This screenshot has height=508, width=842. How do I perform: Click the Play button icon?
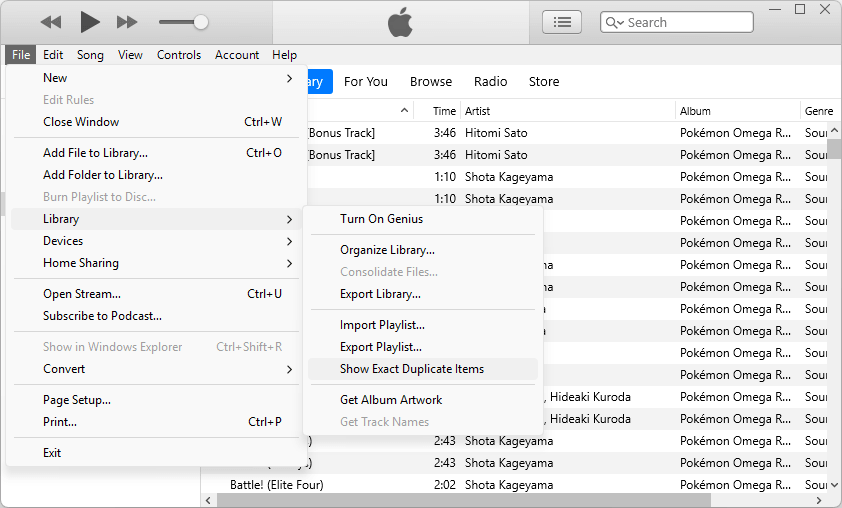pos(90,22)
